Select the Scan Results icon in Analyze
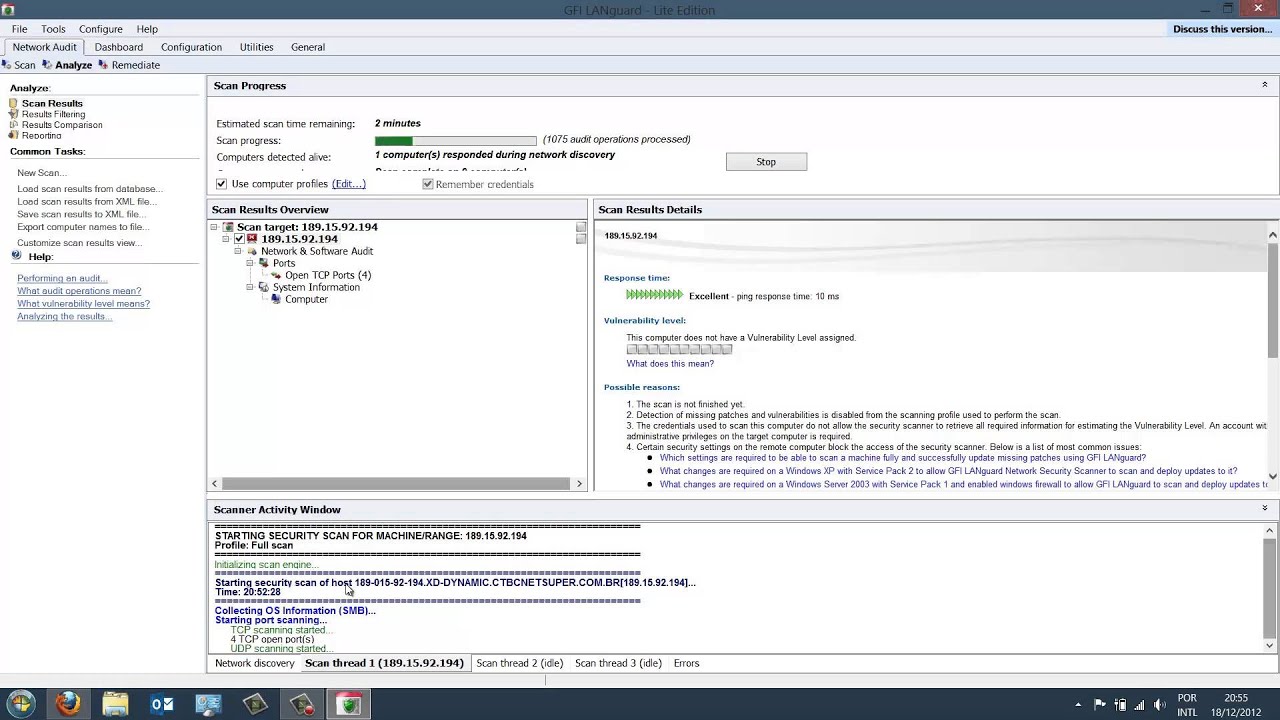Image resolution: width=1280 pixels, height=720 pixels. (14, 103)
